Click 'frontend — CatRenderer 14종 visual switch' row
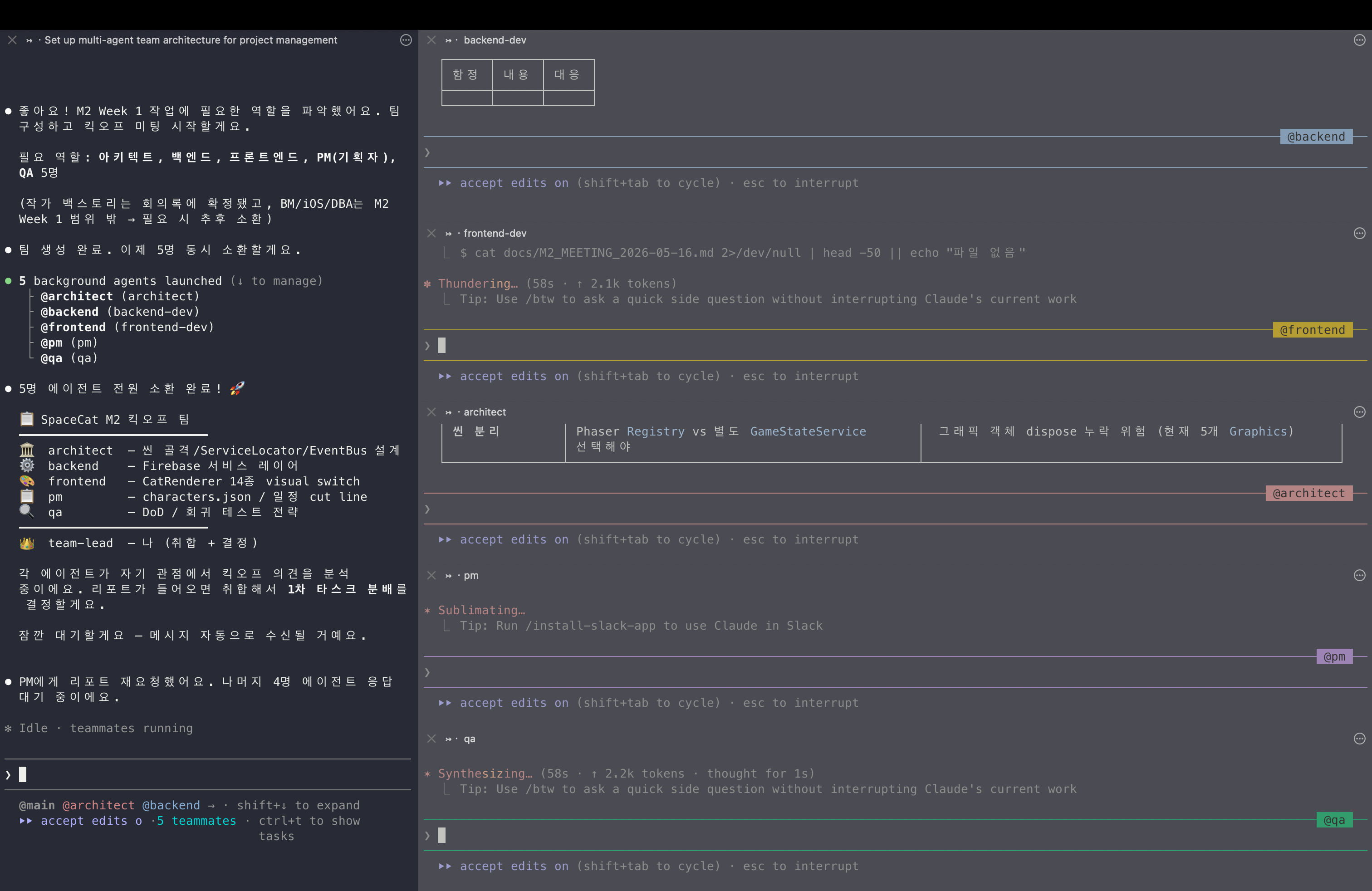The image size is (1372, 891). tap(190, 481)
